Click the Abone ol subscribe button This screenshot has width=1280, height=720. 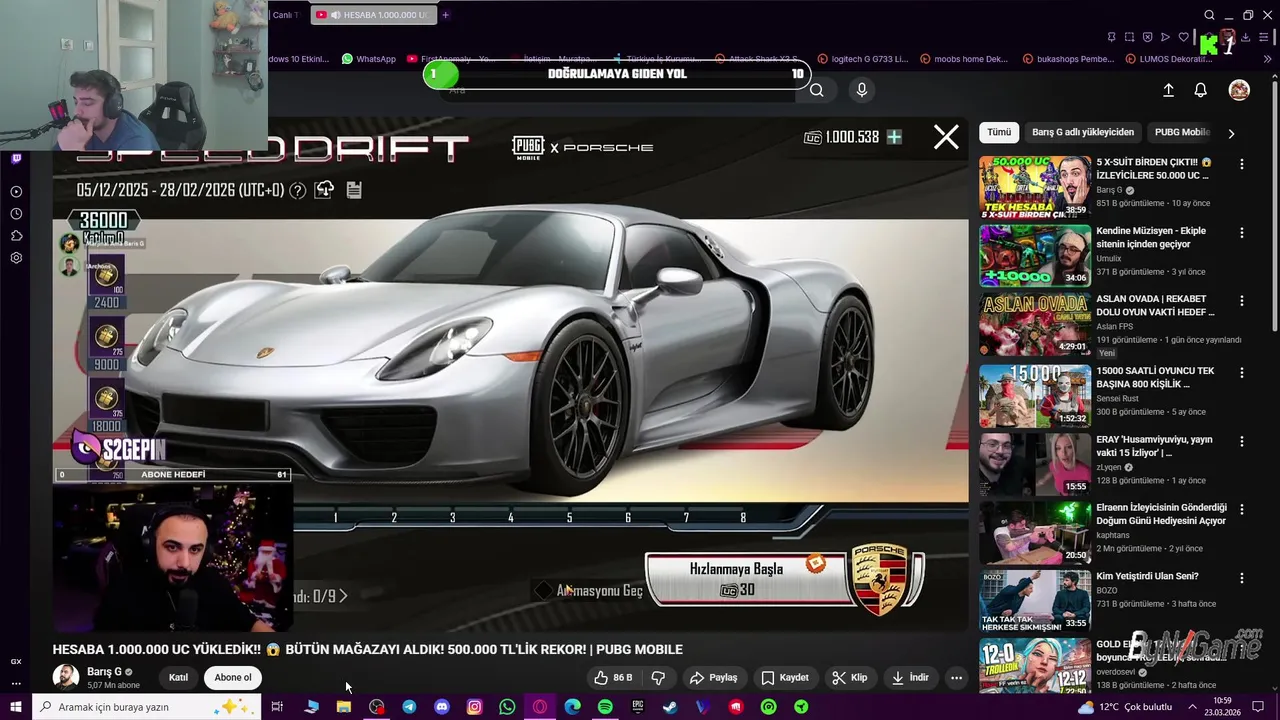(x=233, y=677)
